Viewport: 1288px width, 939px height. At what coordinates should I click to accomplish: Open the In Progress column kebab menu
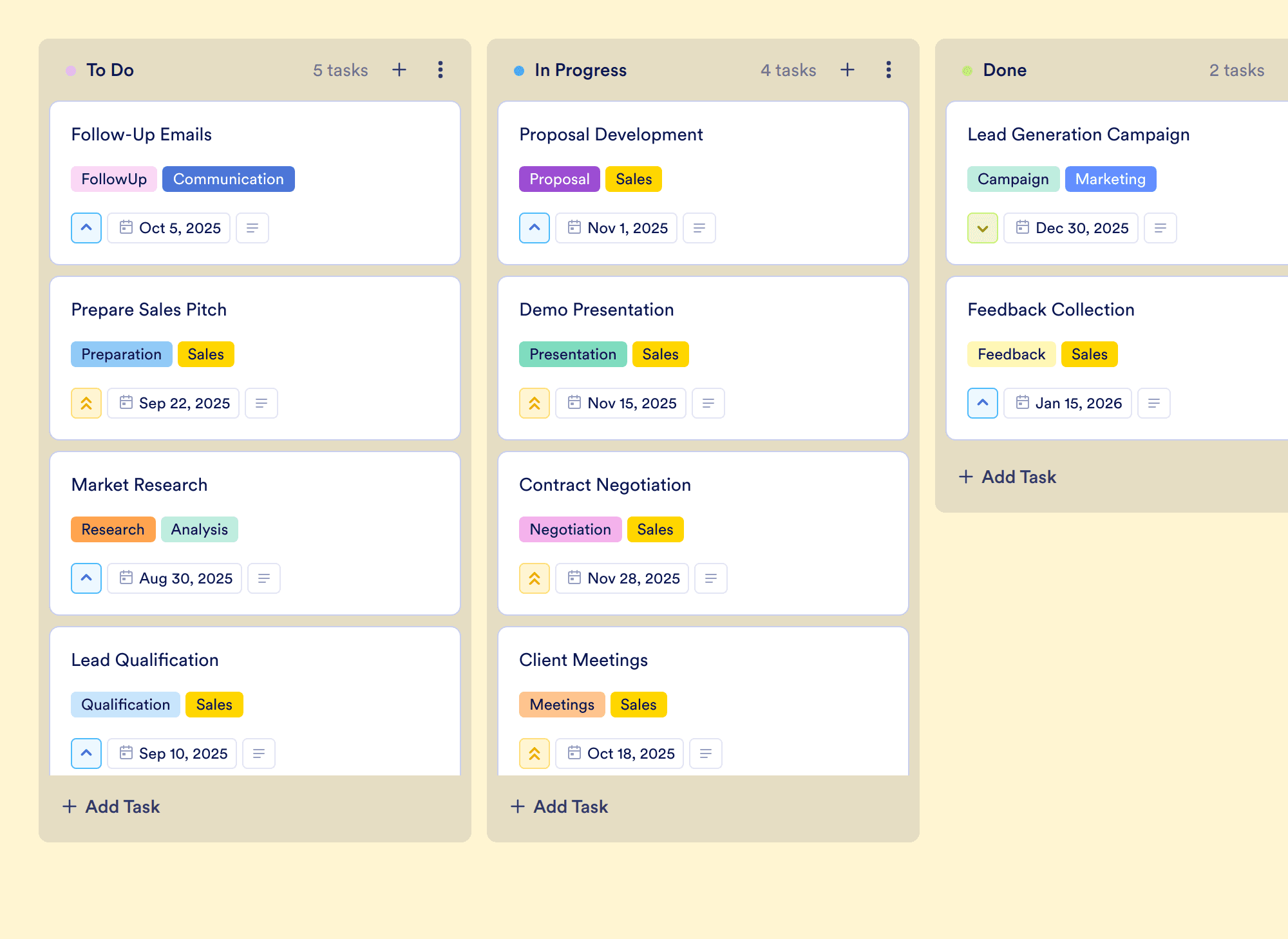[x=889, y=70]
